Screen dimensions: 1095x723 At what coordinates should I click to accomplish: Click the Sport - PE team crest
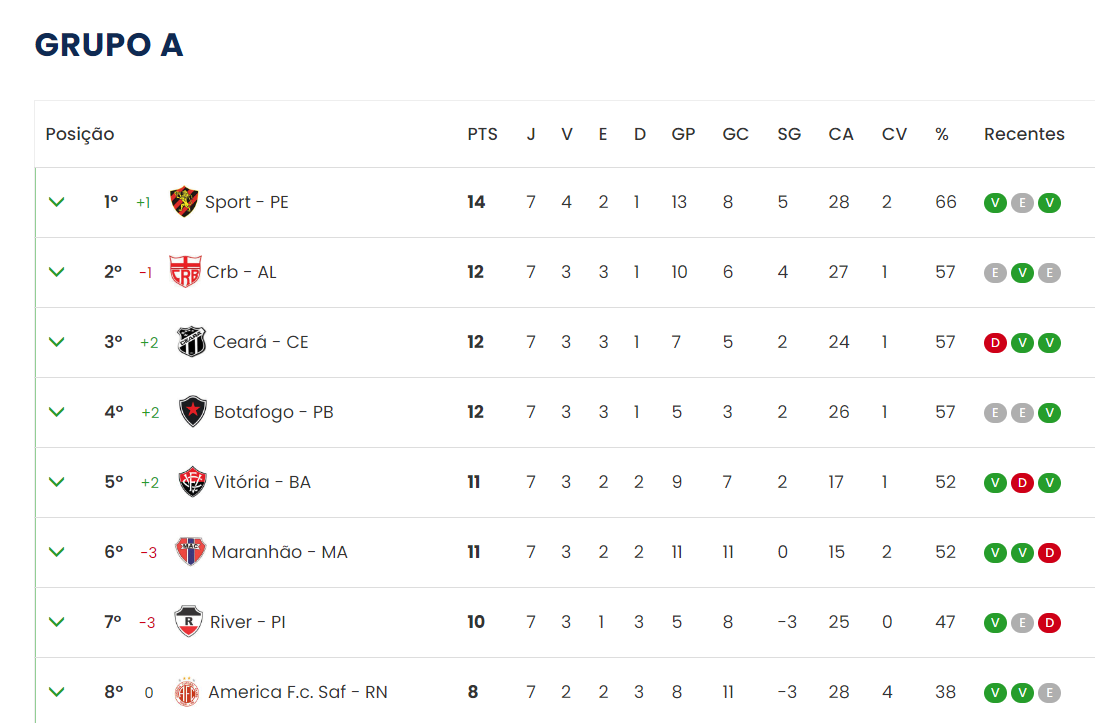(x=184, y=202)
